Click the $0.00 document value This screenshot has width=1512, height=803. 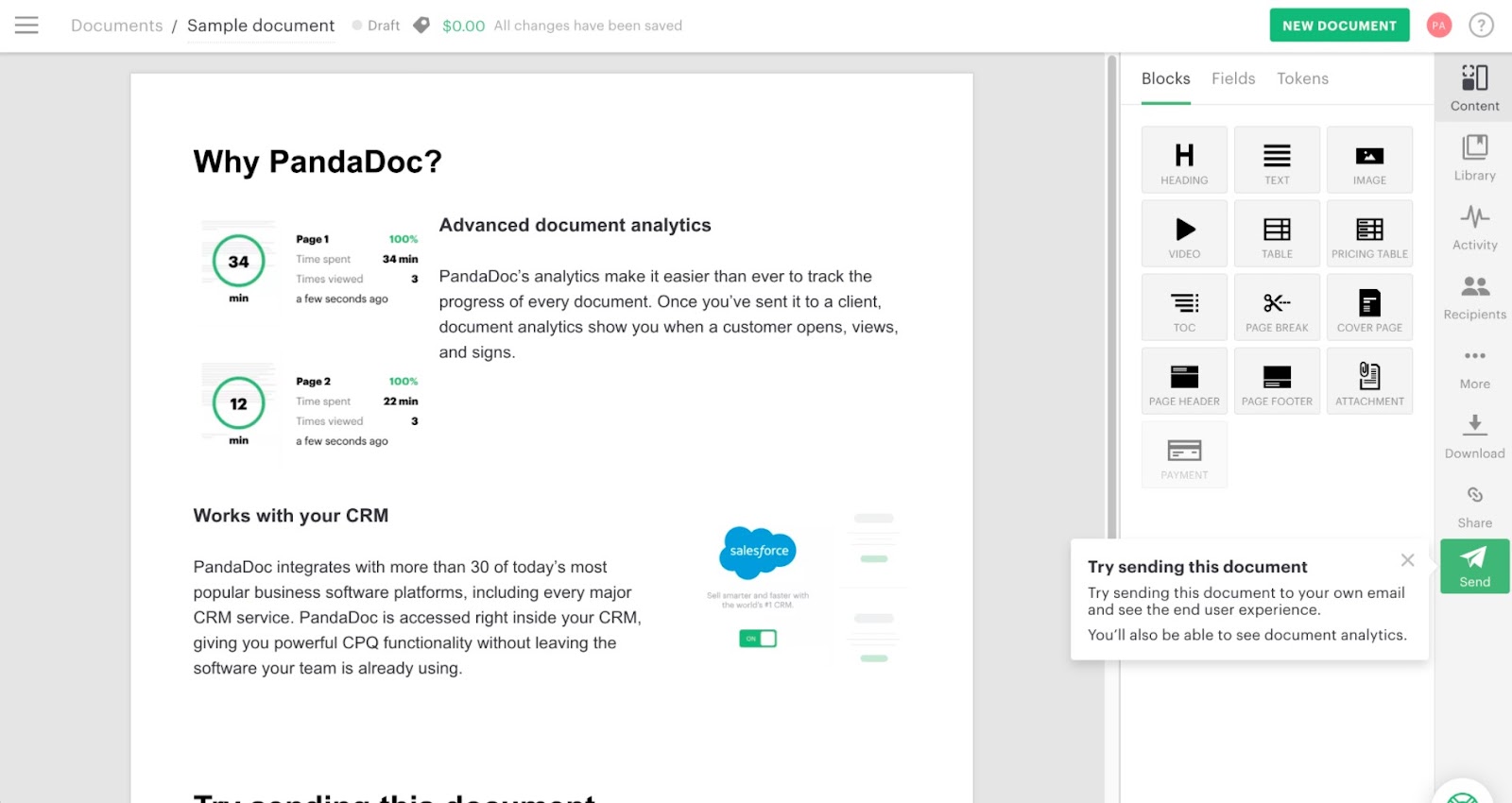point(463,26)
